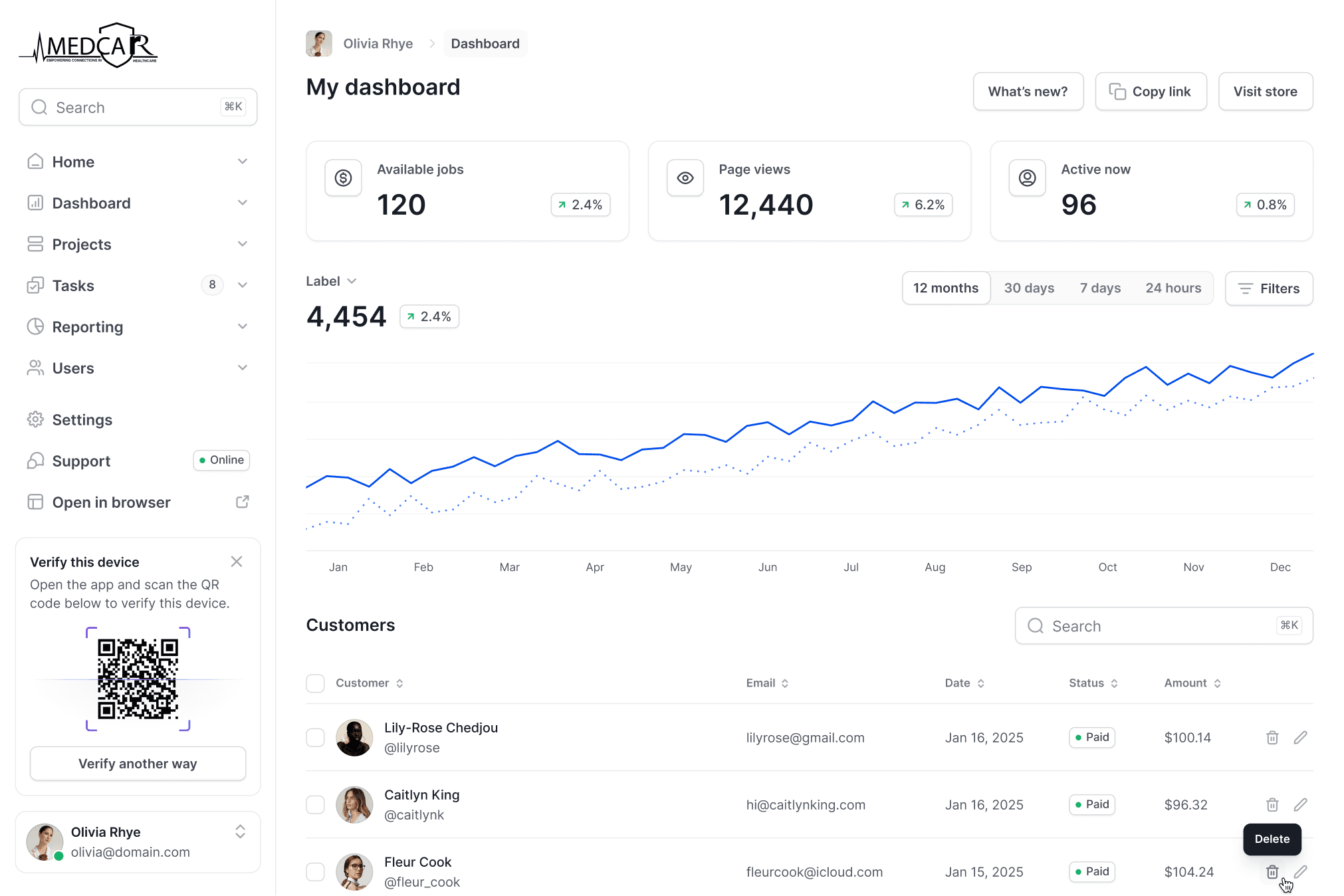The width and height of the screenshot is (1344, 896).
Task: Click the trash icon in Fleur Cook row
Action: tap(1272, 871)
